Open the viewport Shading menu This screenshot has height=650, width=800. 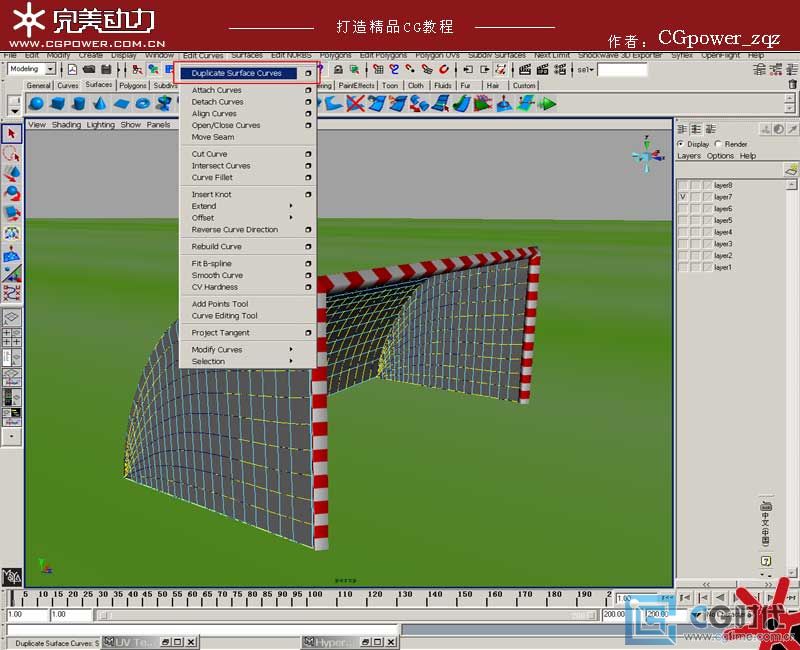[x=66, y=124]
